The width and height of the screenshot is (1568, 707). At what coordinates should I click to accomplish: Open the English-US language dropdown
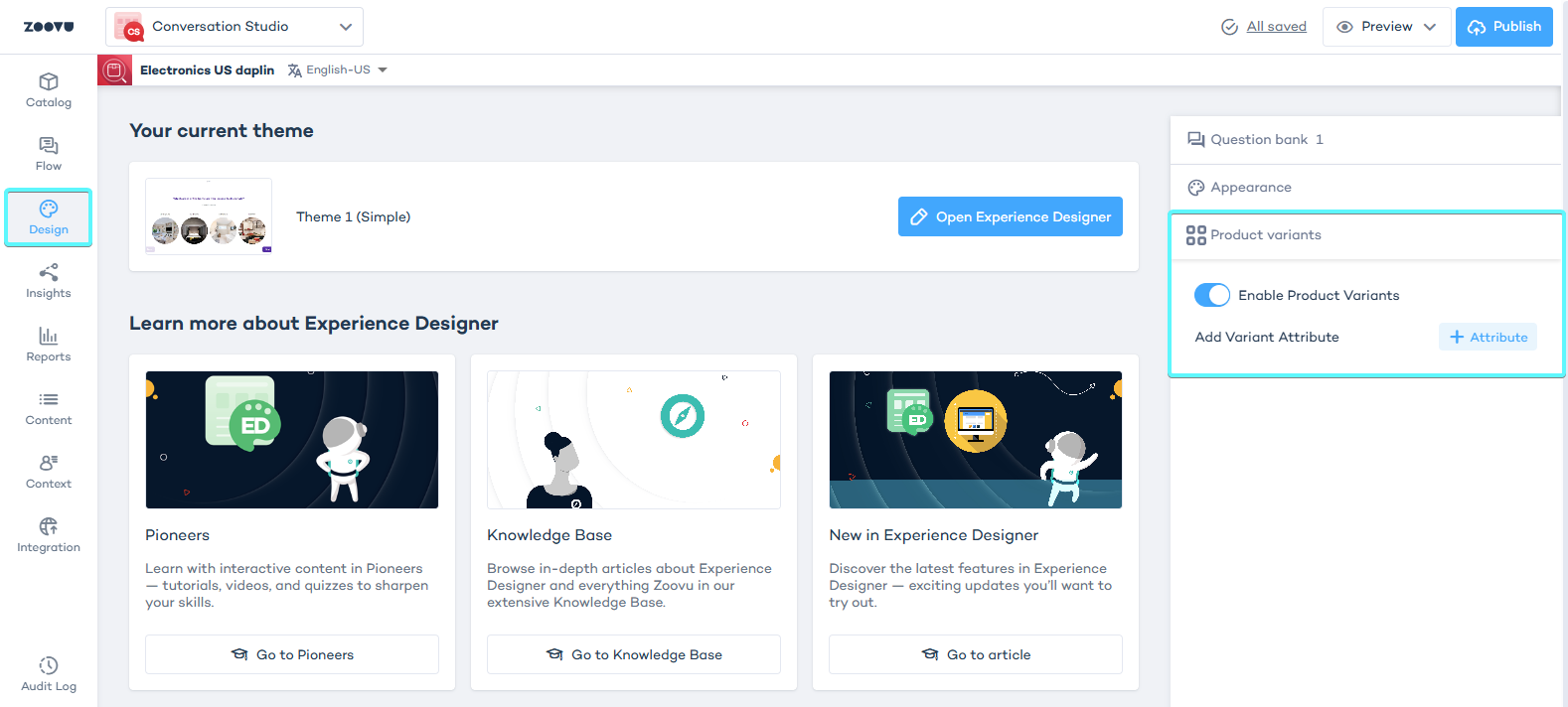click(x=338, y=70)
